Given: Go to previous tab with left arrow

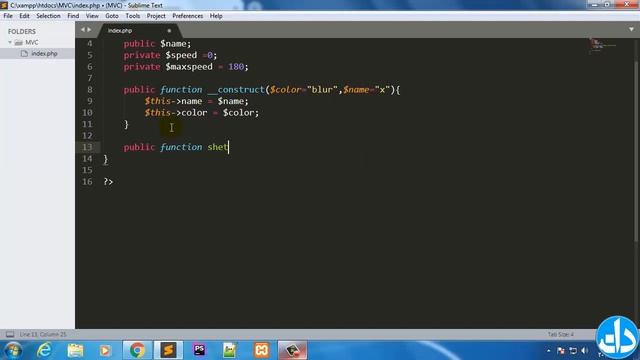Looking at the screenshot, I should 82,30.
